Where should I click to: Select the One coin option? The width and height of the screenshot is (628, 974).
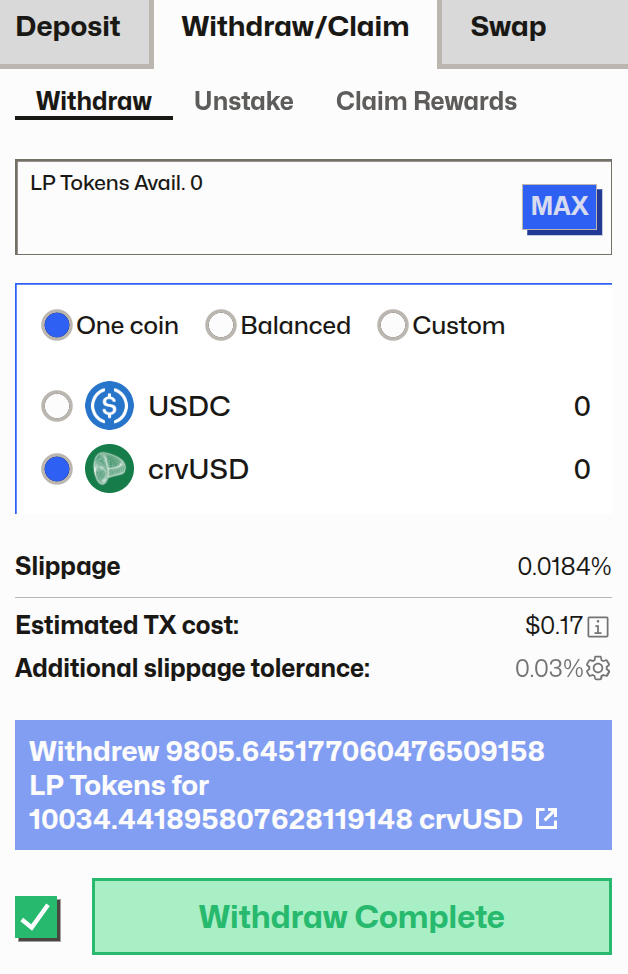click(x=57, y=325)
